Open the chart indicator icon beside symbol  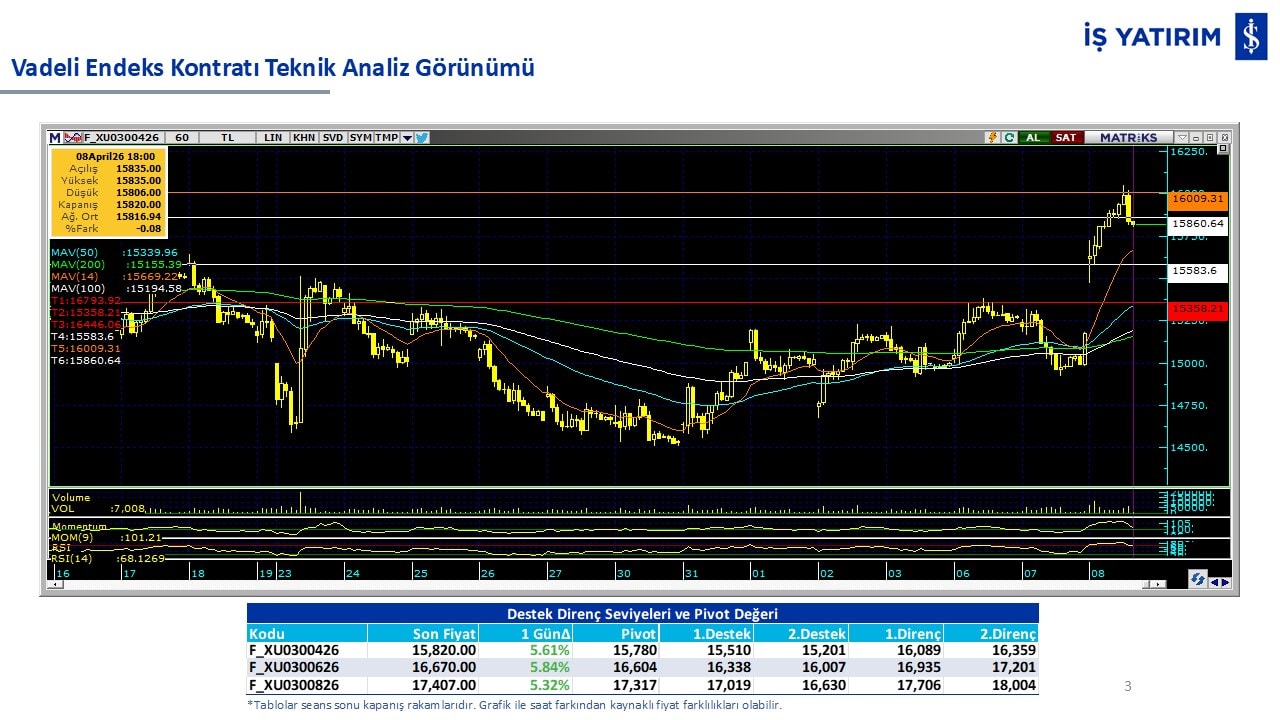tap(73, 138)
